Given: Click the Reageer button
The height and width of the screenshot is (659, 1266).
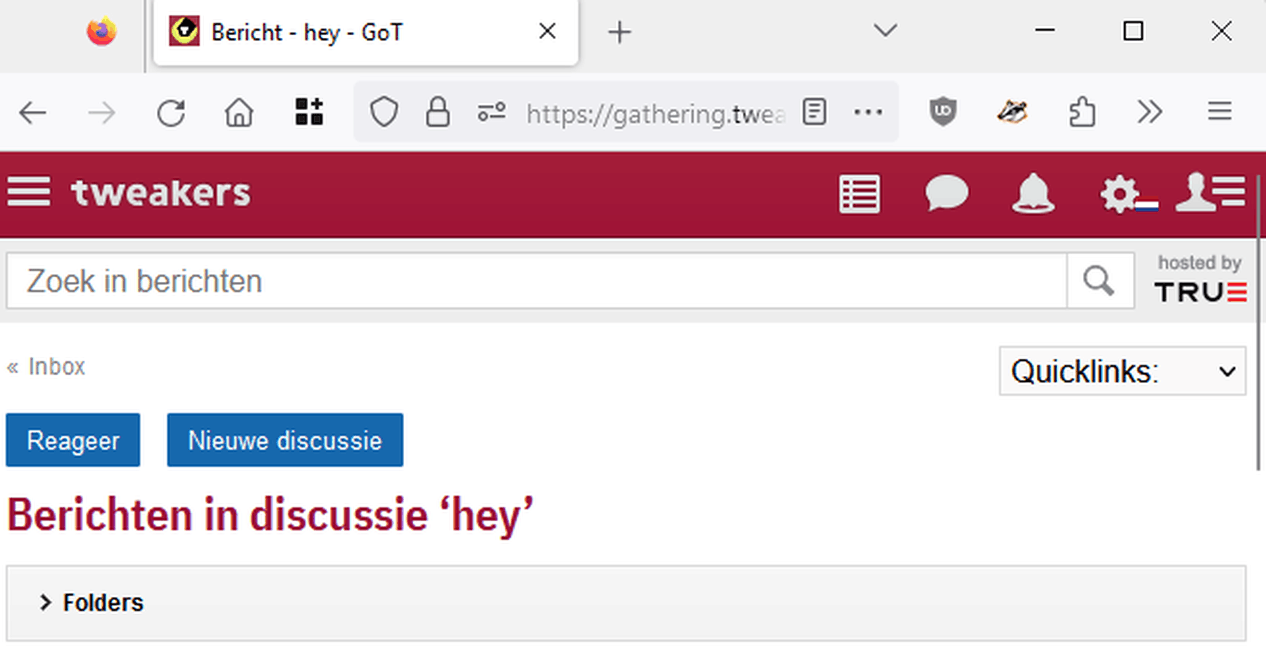Looking at the screenshot, I should click(x=73, y=440).
